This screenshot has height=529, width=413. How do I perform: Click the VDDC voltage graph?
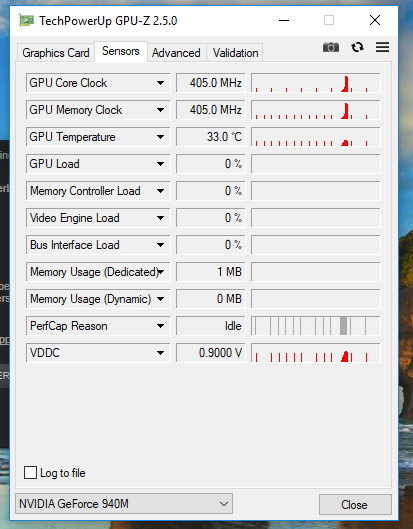click(x=315, y=353)
